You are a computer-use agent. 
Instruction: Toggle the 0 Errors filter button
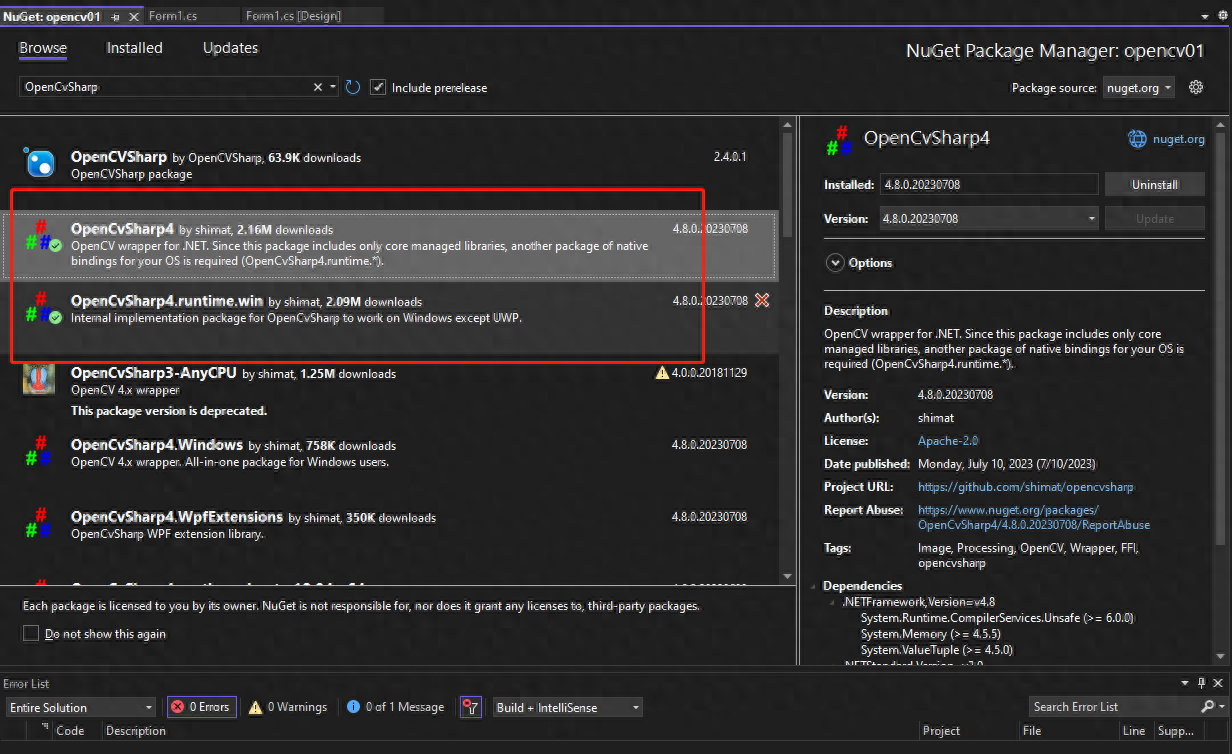200,707
